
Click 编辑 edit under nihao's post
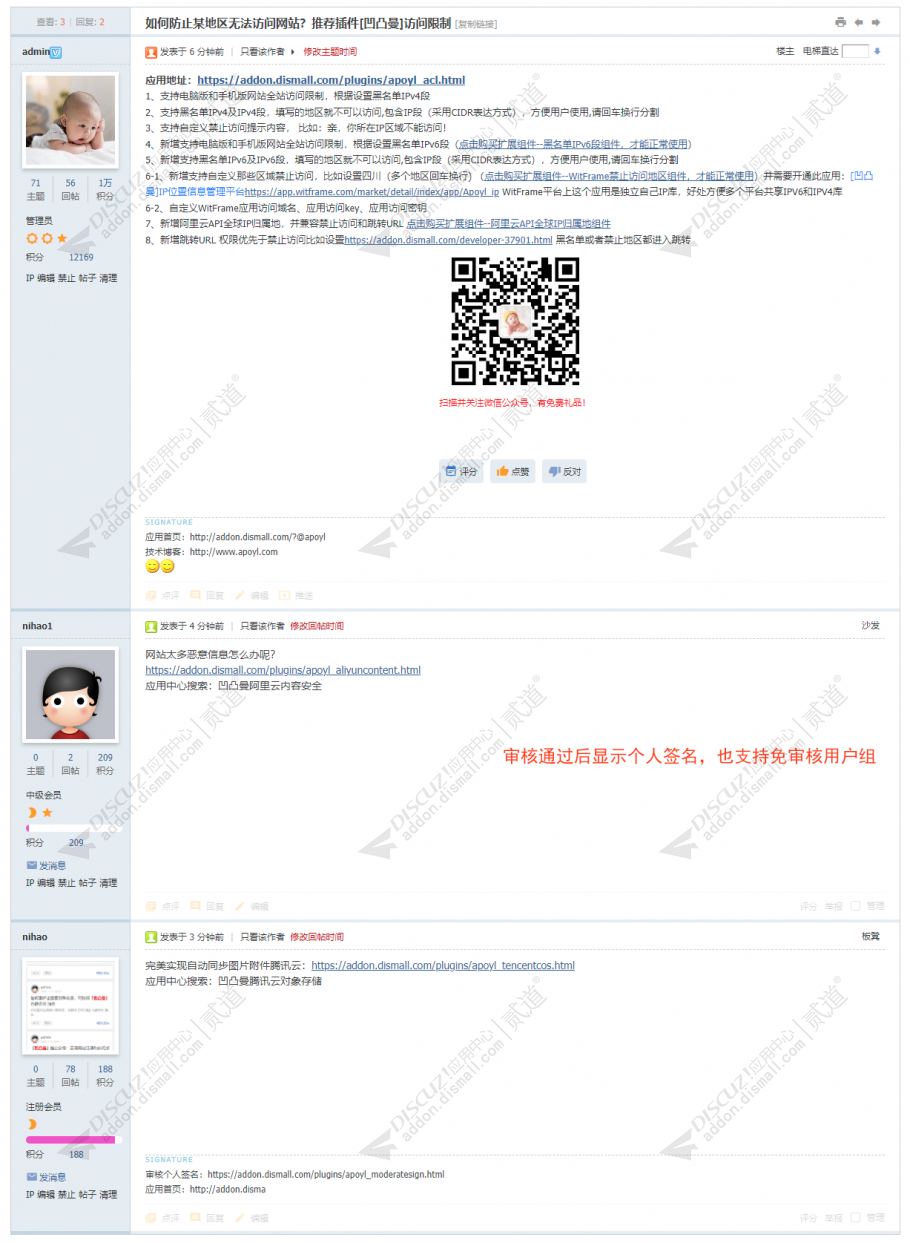click(x=252, y=1218)
